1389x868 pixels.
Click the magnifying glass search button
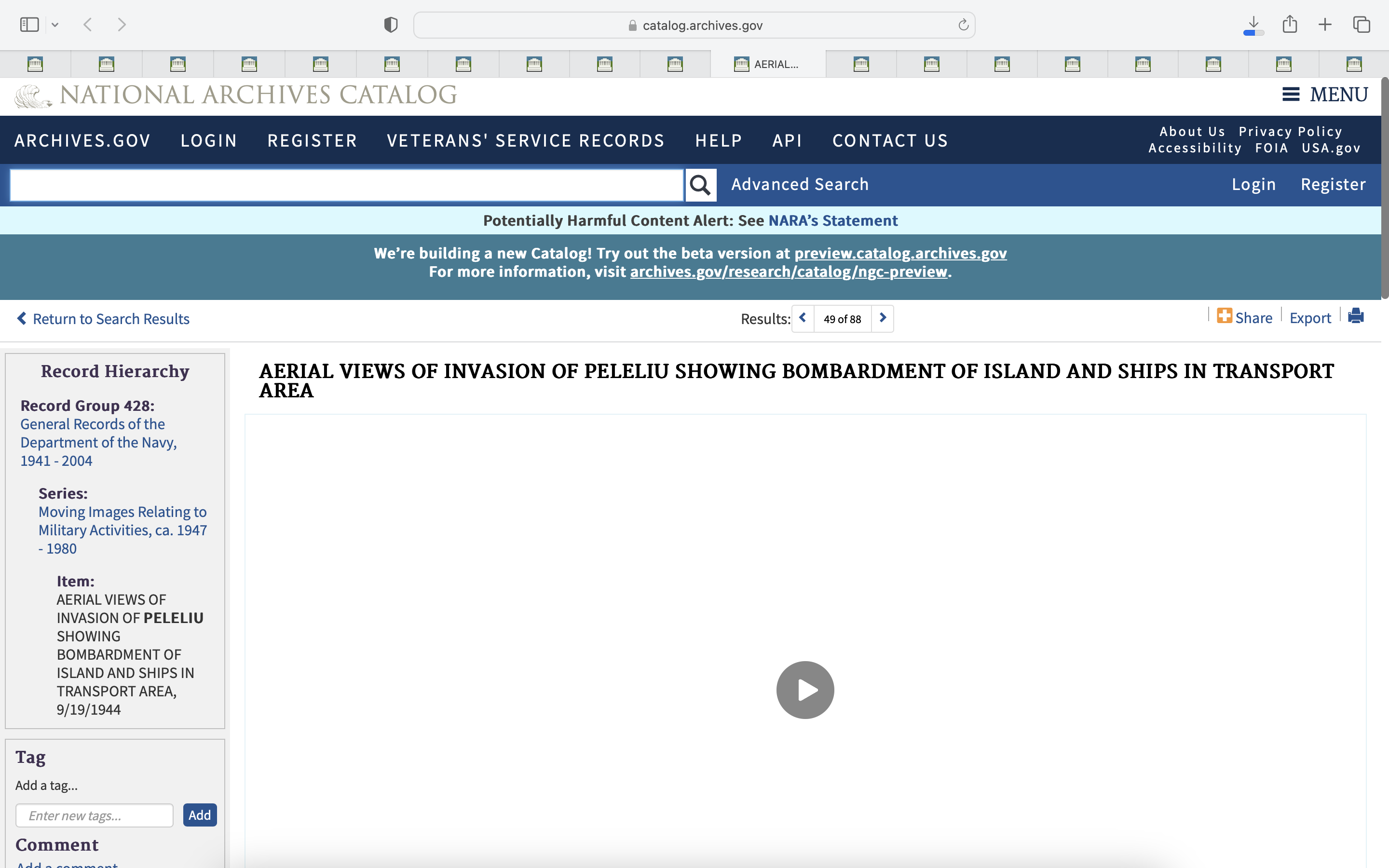click(x=700, y=185)
